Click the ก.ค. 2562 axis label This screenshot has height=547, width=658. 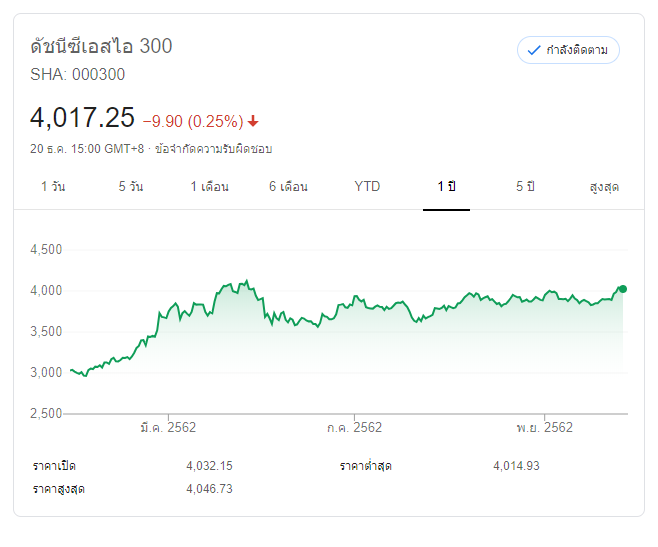(355, 428)
